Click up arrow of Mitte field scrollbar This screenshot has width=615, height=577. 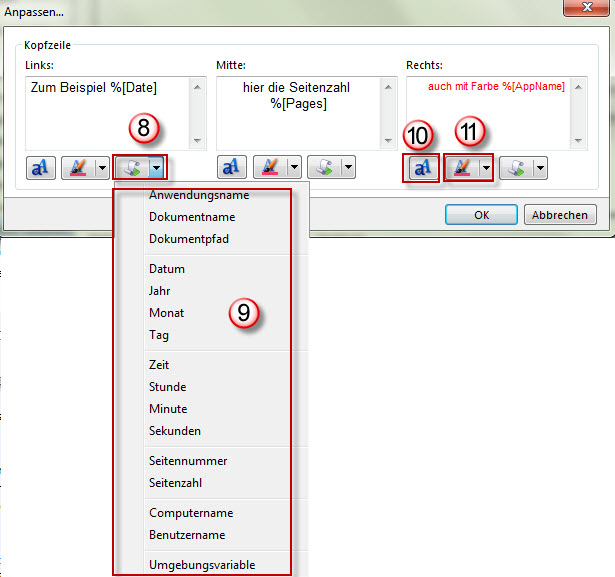388,87
